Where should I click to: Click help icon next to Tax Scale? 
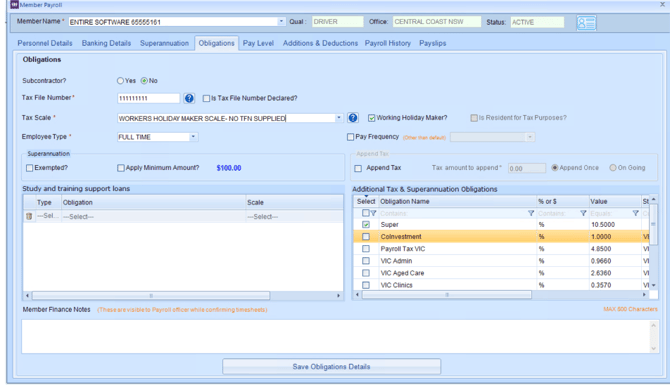353,118
